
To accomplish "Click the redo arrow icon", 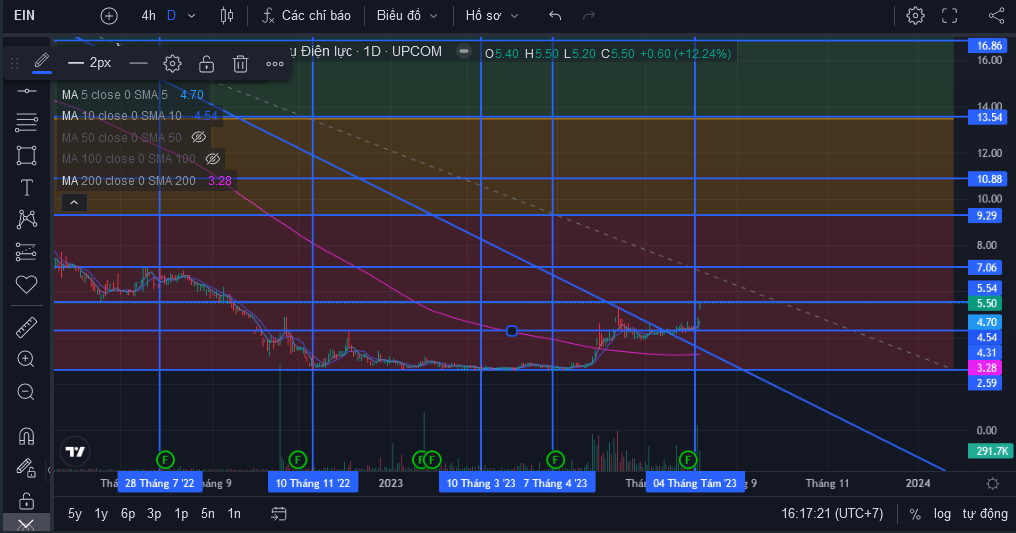I will pos(588,16).
